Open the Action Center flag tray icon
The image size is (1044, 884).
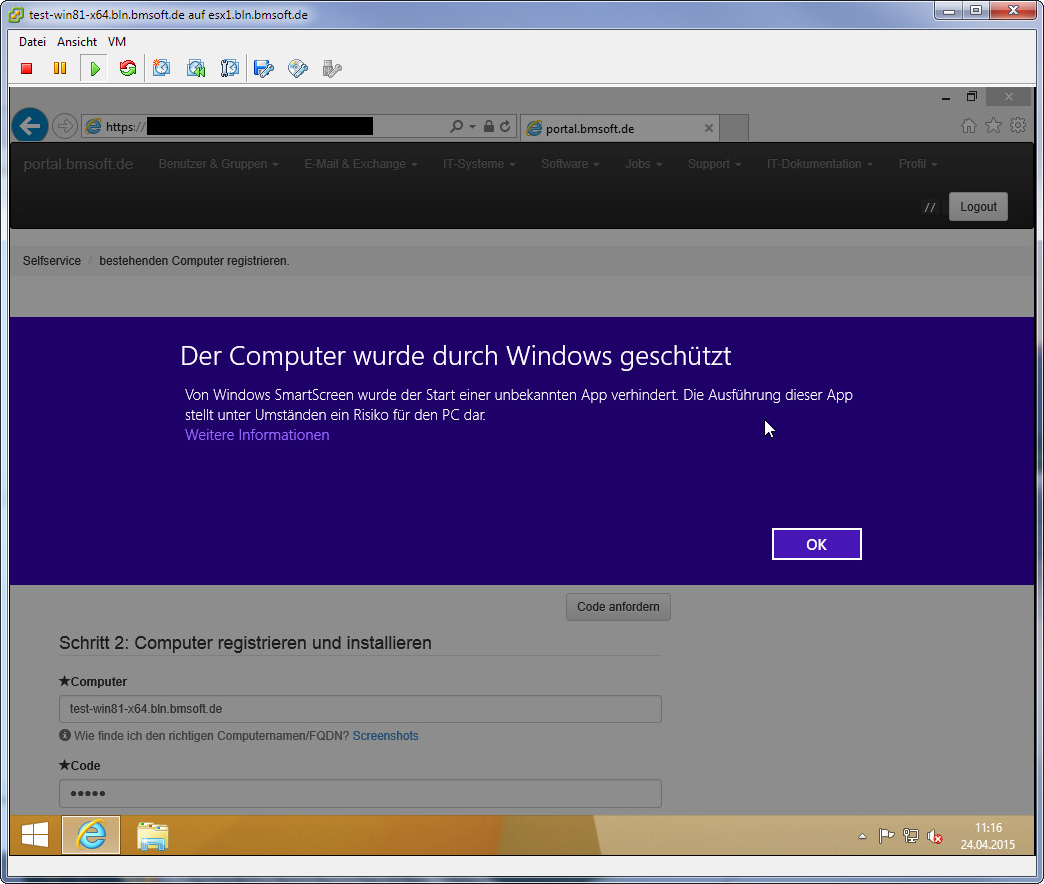tap(886, 836)
